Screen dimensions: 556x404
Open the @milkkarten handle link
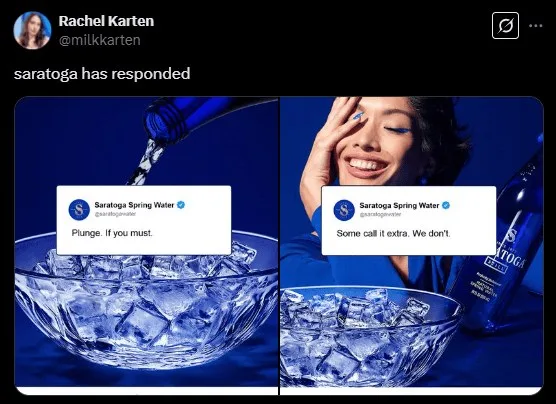pyautogui.click(x=100, y=40)
